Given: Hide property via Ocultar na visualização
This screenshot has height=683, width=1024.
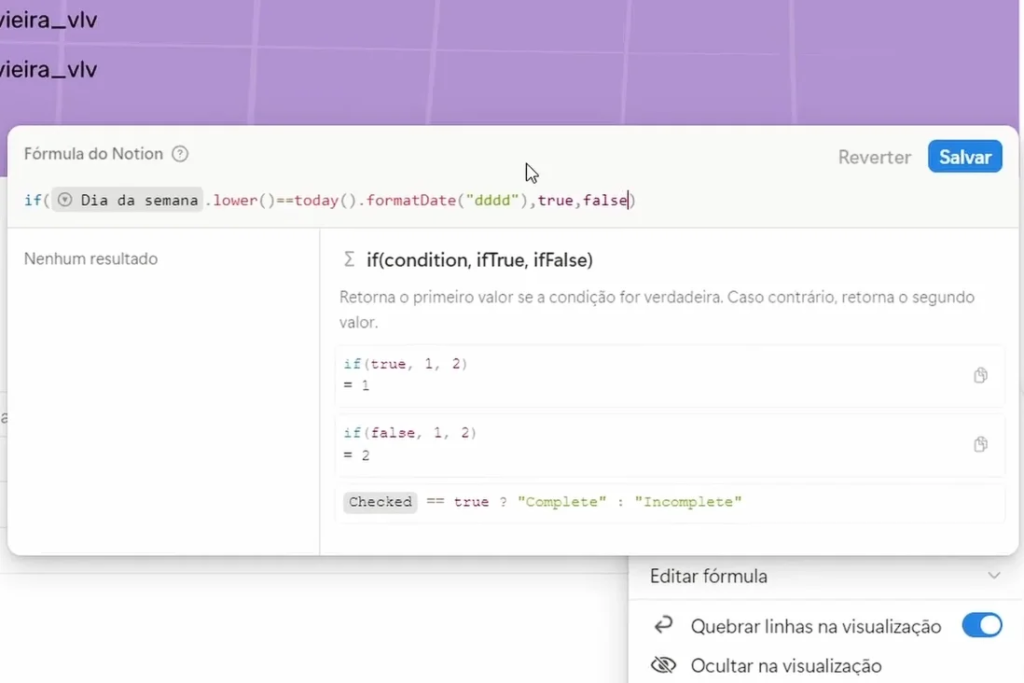Looking at the screenshot, I should [x=786, y=665].
